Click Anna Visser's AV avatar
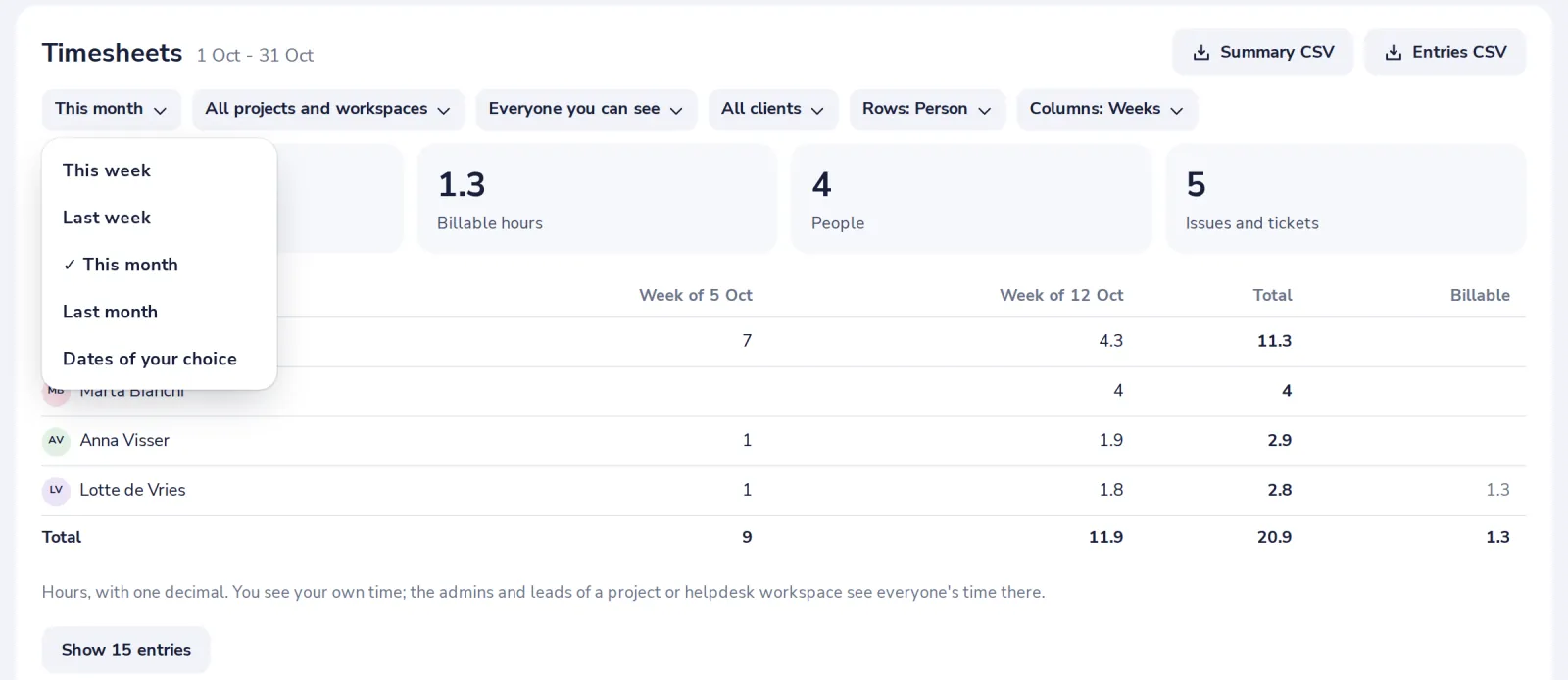 (56, 441)
